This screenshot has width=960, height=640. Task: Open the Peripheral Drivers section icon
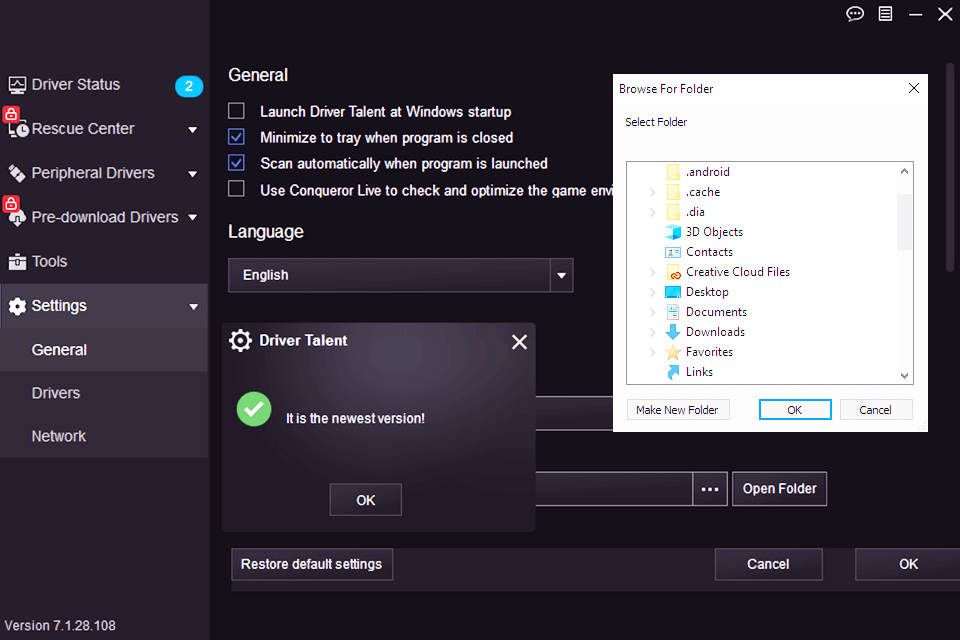point(17,172)
